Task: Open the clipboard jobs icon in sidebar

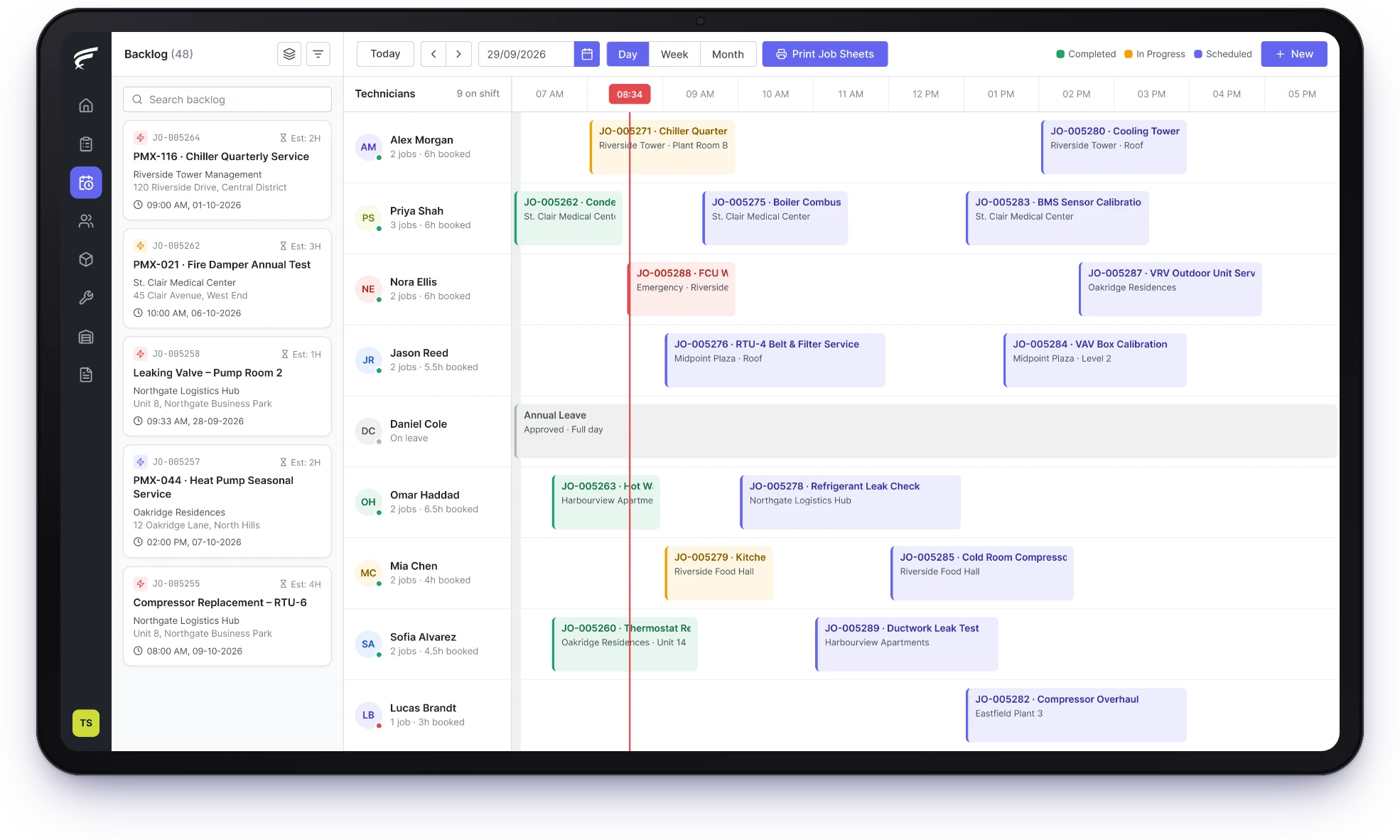Action: coord(86,144)
